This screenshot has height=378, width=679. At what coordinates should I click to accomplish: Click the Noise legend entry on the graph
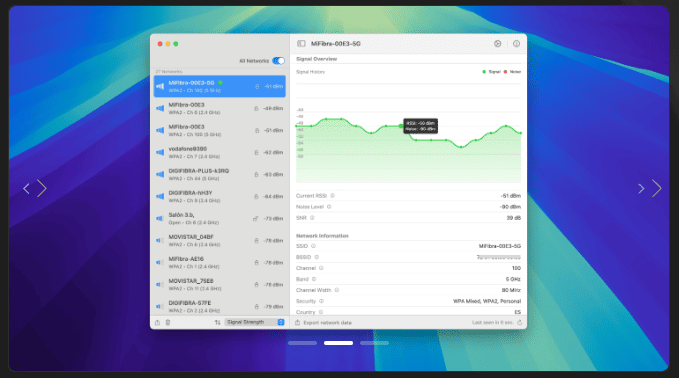tap(512, 72)
